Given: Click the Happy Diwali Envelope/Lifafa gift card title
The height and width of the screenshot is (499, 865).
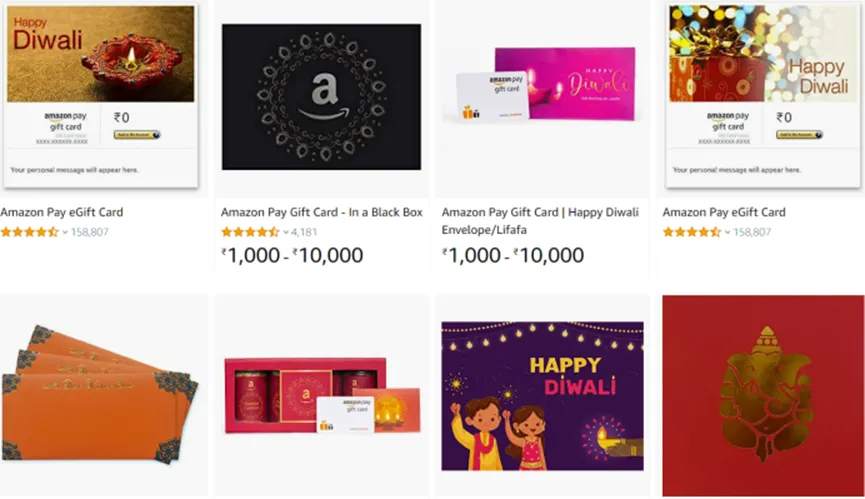Looking at the screenshot, I should 540,221.
